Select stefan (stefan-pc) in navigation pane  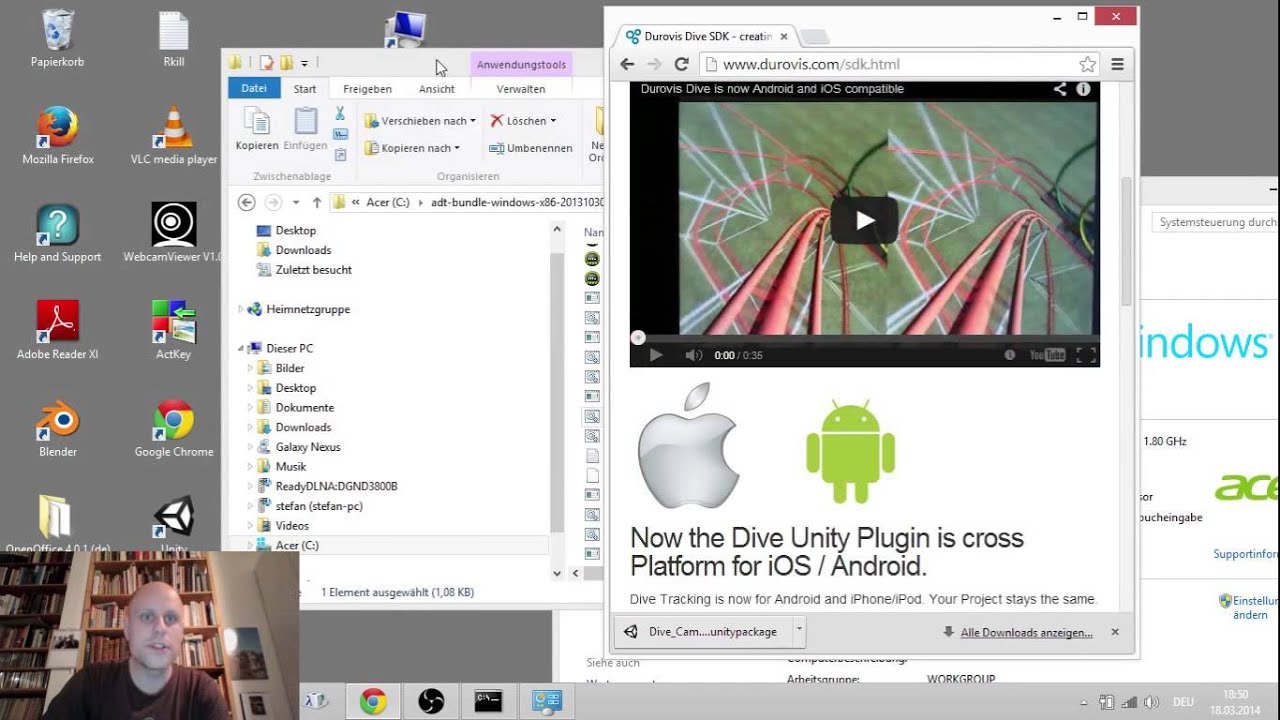tap(318, 506)
